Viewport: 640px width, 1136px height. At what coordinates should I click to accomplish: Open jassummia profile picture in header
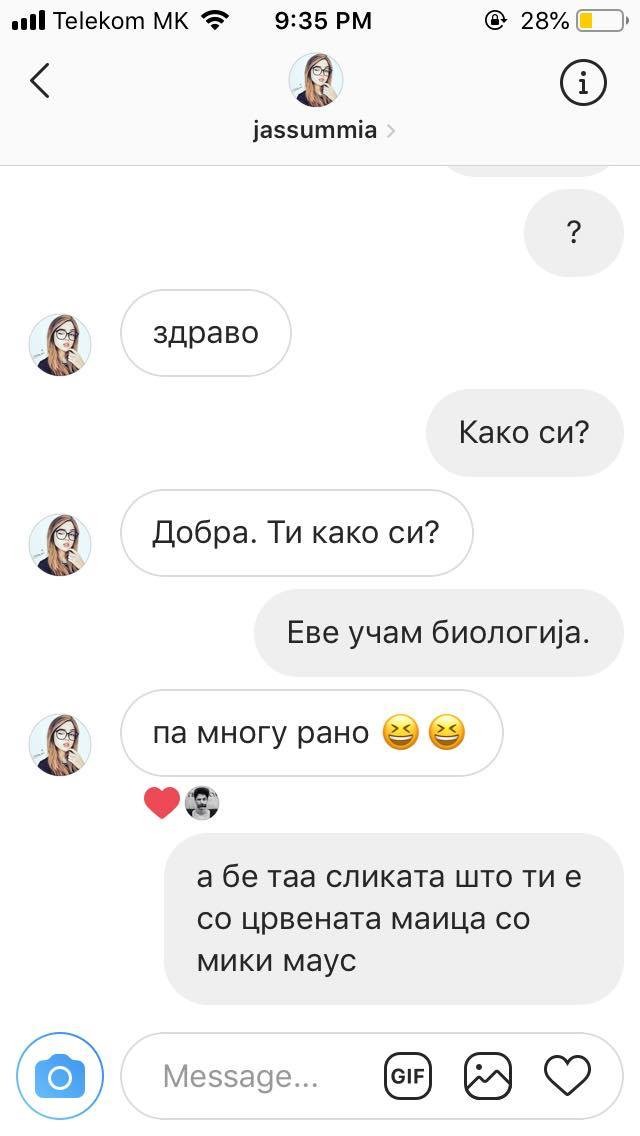tap(316, 80)
